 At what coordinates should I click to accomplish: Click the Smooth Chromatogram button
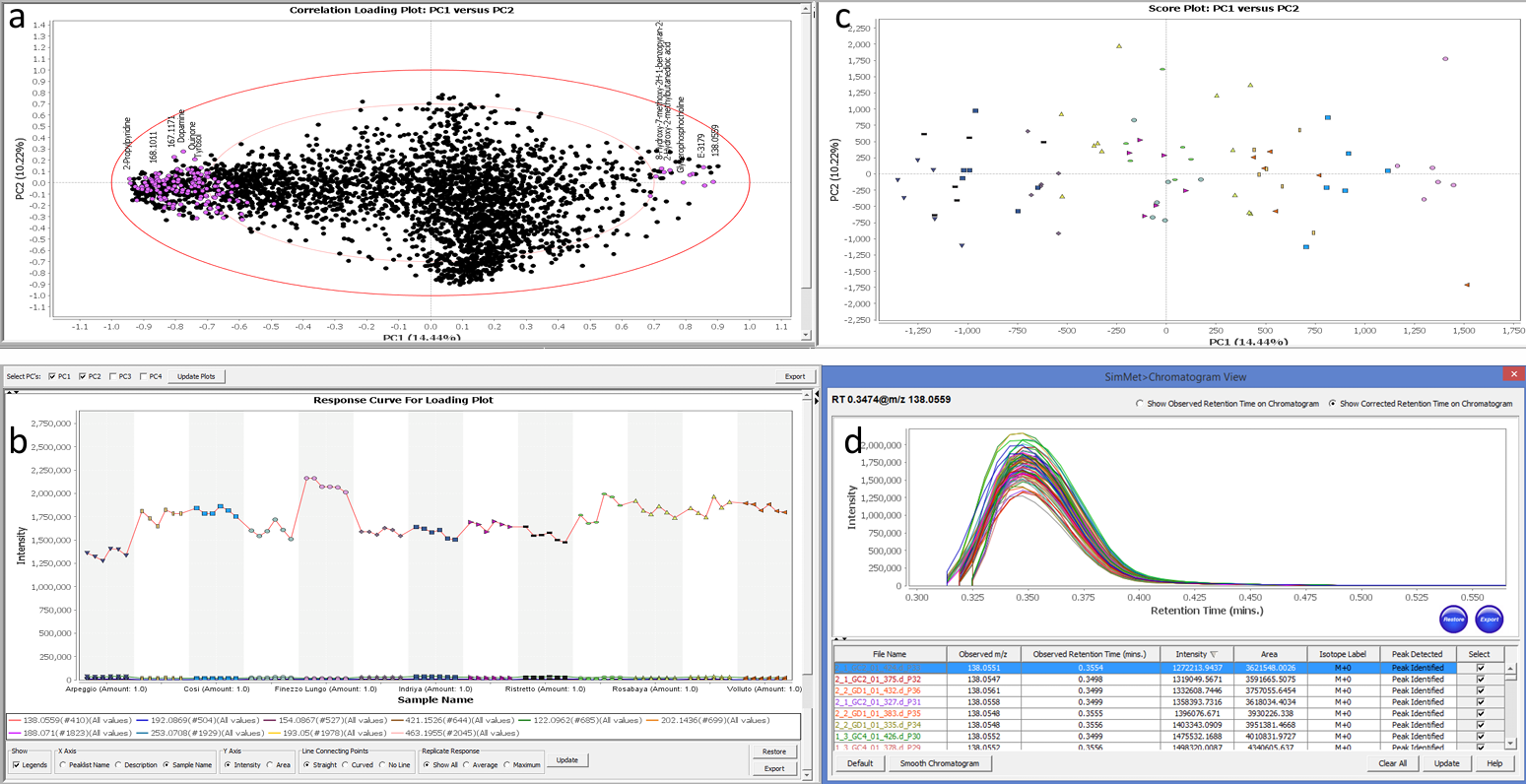pos(939,763)
